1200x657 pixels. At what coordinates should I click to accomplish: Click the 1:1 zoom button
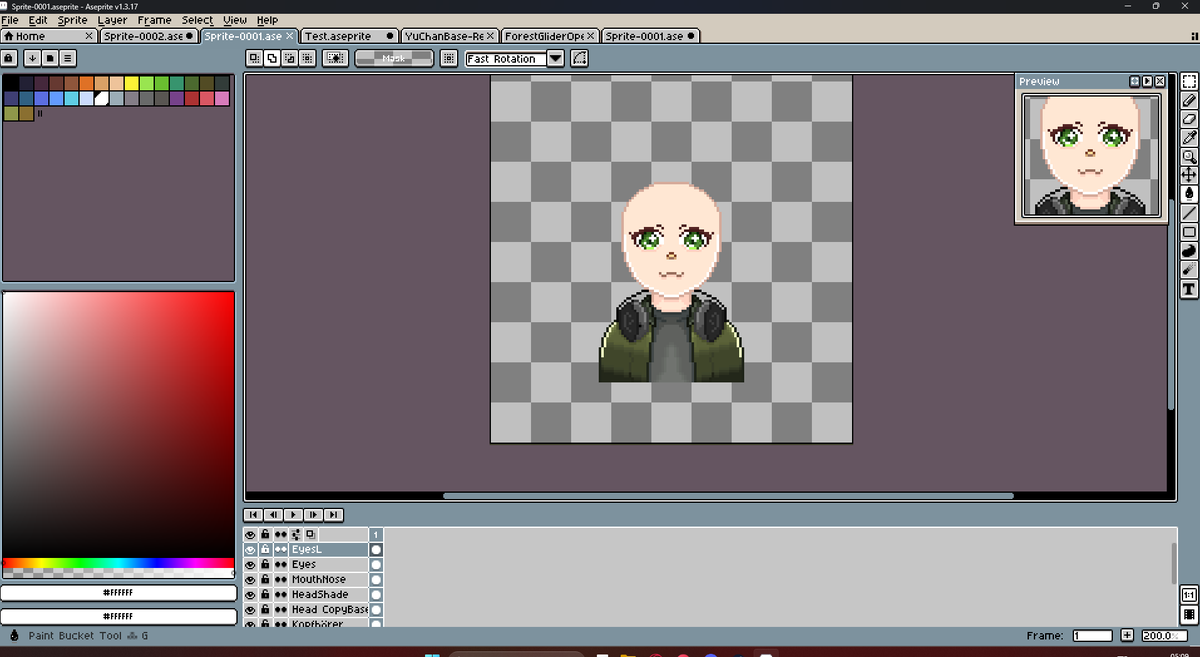[x=1189, y=595]
